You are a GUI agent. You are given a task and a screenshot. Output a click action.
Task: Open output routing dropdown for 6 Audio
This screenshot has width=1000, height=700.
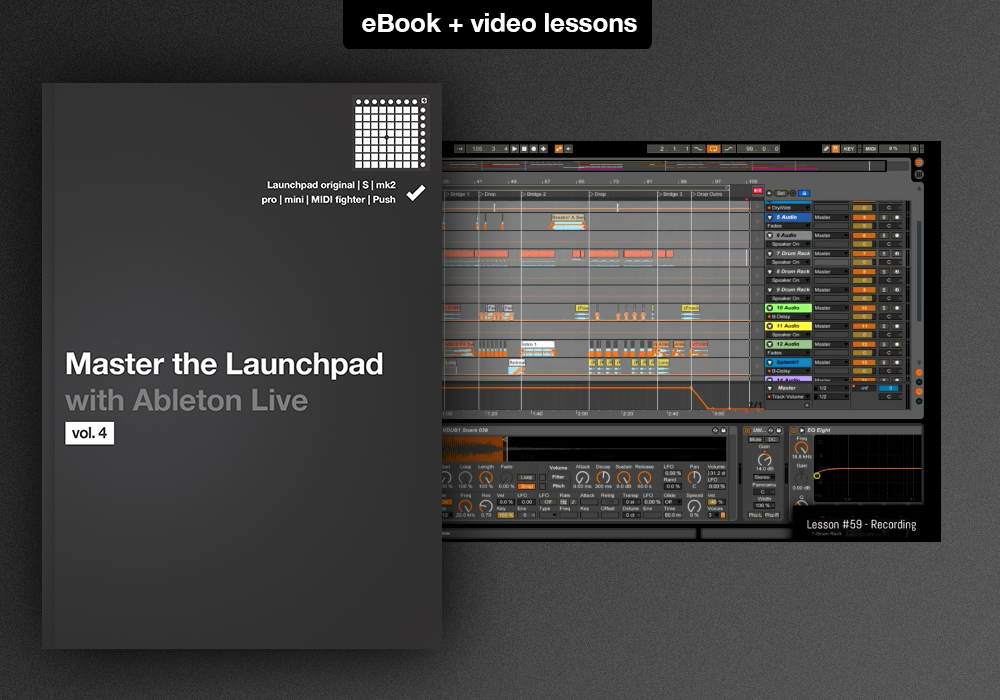pos(831,235)
